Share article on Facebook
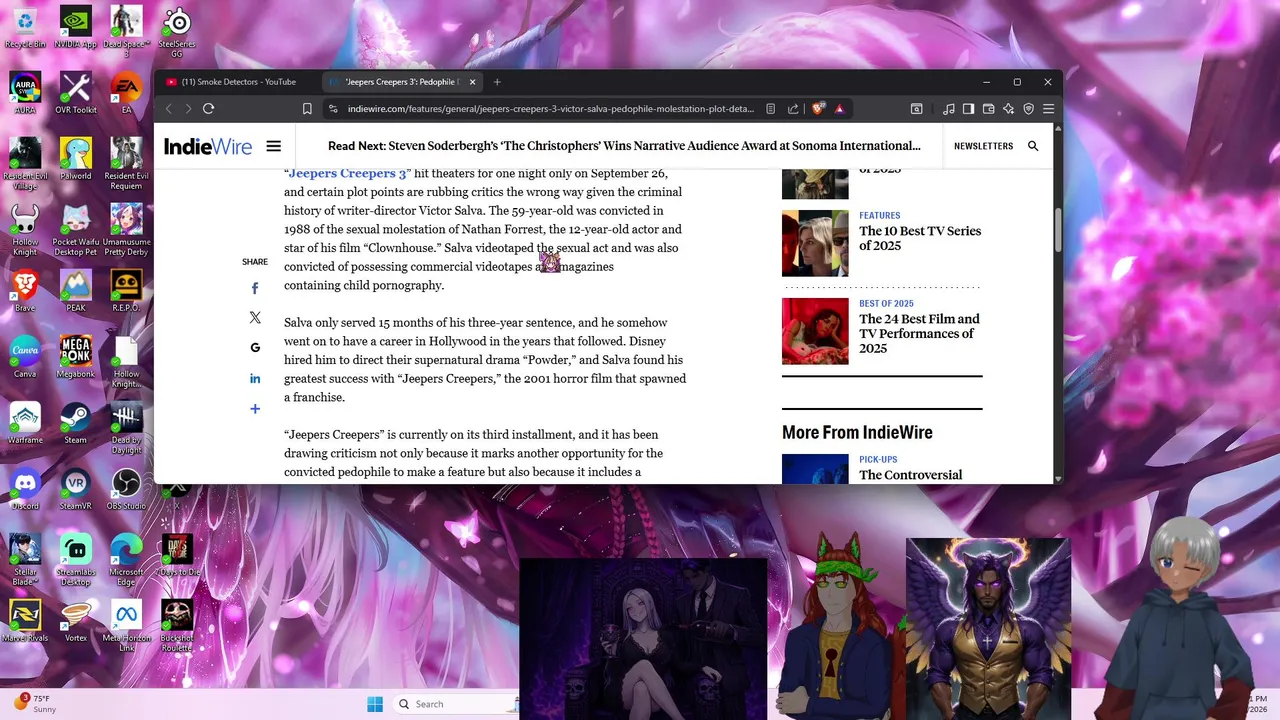The image size is (1280, 720). (255, 288)
